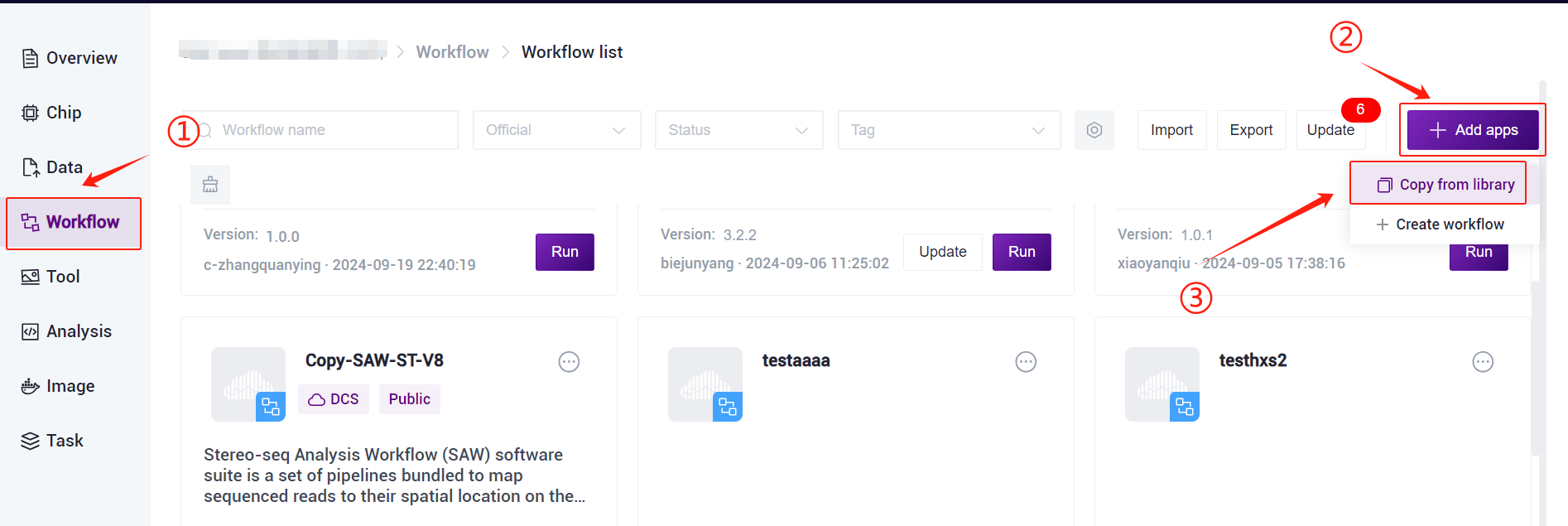Viewport: 1568px width, 526px height.
Task: Click the clear filters broom icon
Action: click(210, 185)
